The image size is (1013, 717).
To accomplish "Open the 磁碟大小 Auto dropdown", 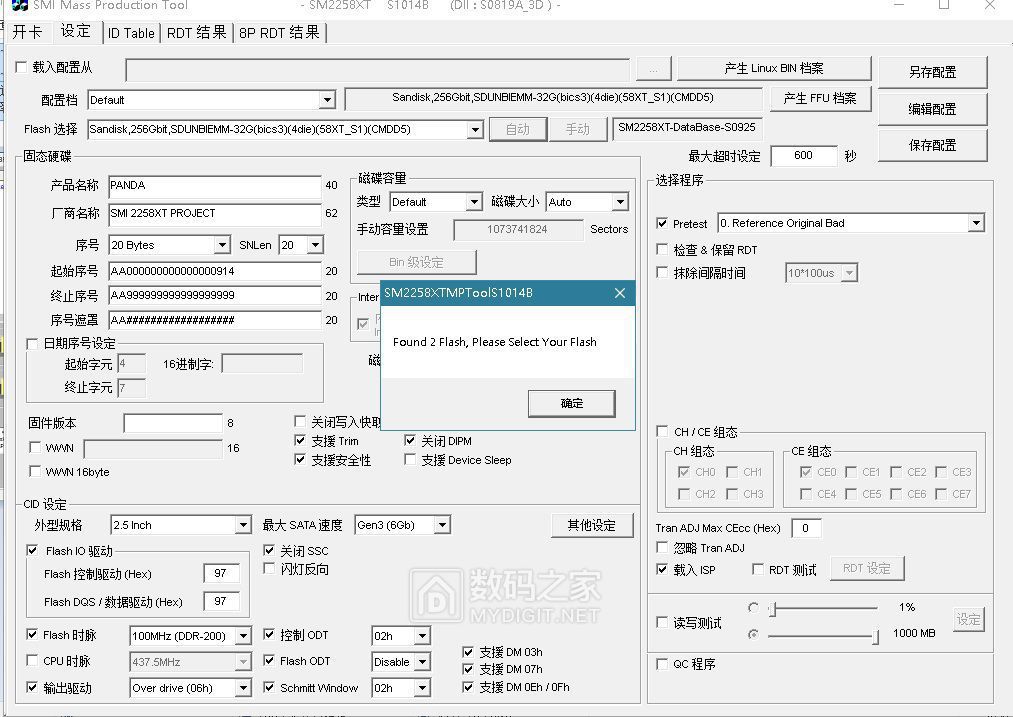I will [x=620, y=202].
